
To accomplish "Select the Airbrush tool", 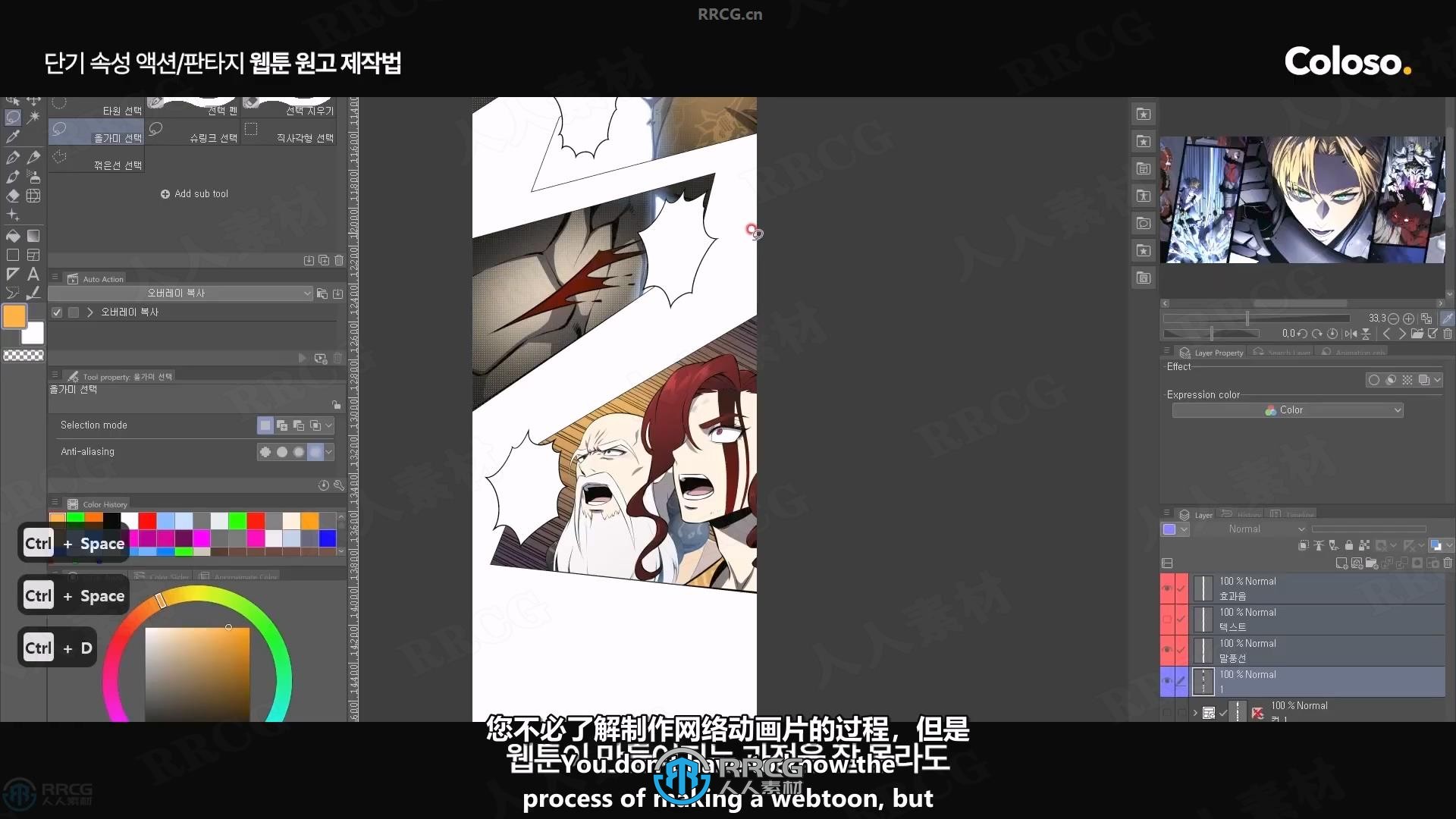I will [33, 176].
